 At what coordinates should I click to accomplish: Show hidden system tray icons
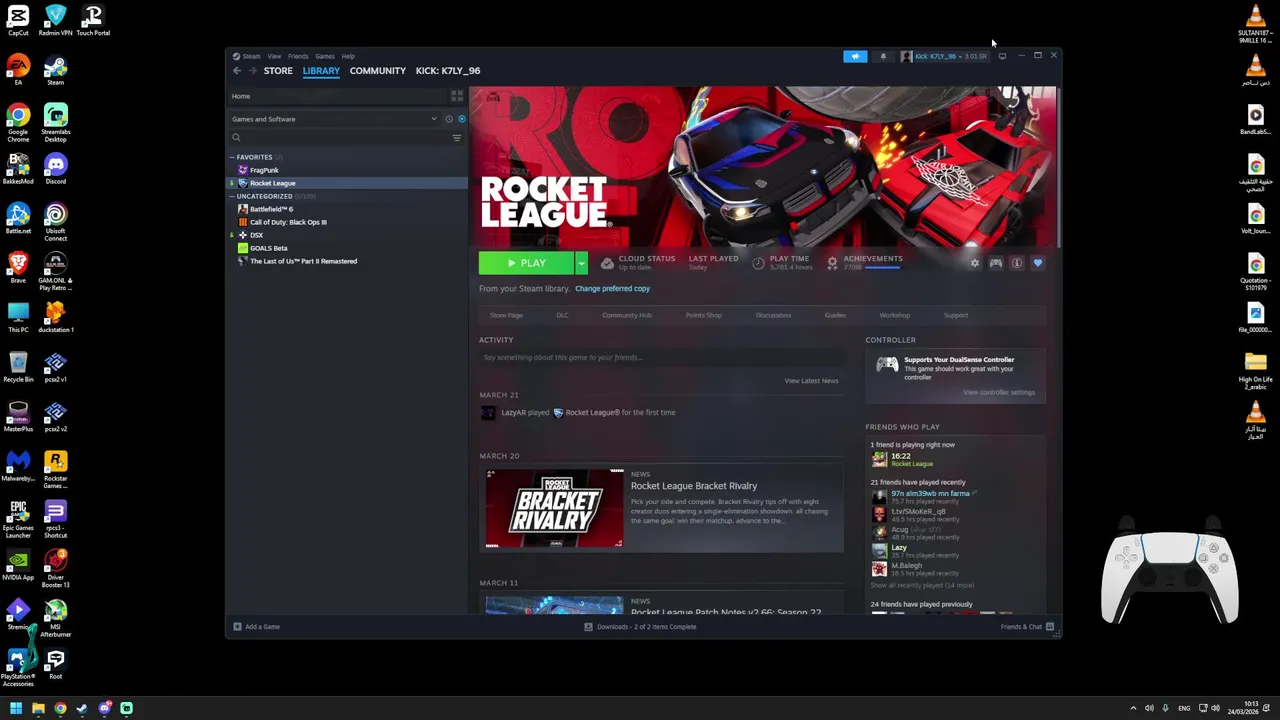click(1133, 708)
